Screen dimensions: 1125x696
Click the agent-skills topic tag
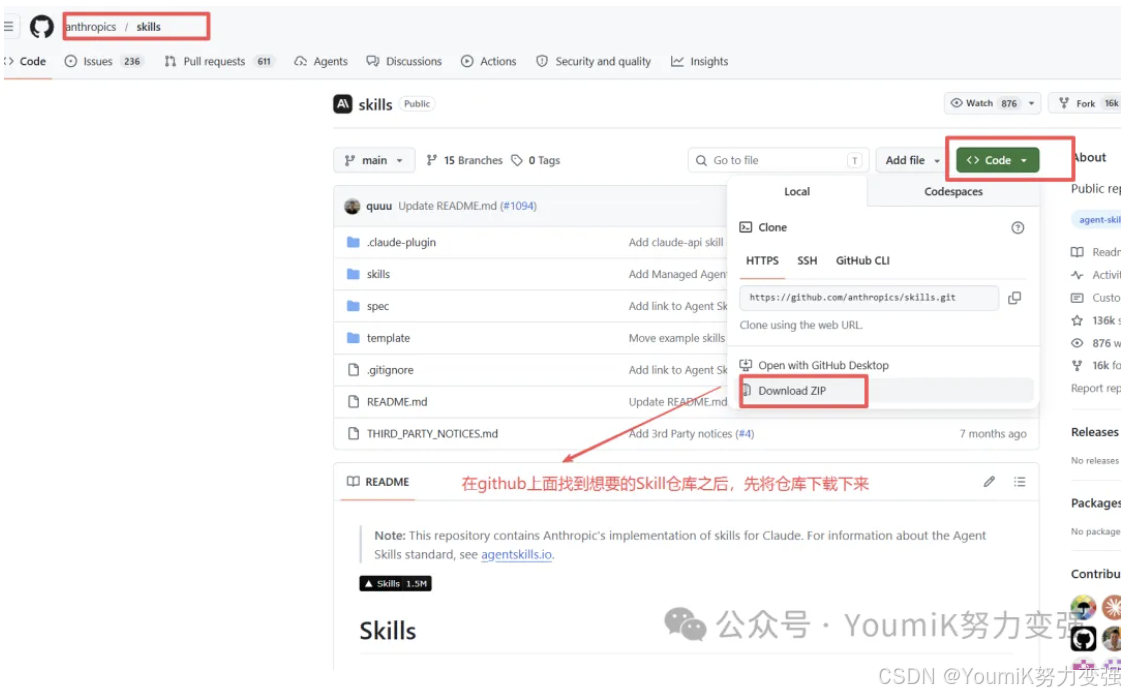(x=1098, y=220)
